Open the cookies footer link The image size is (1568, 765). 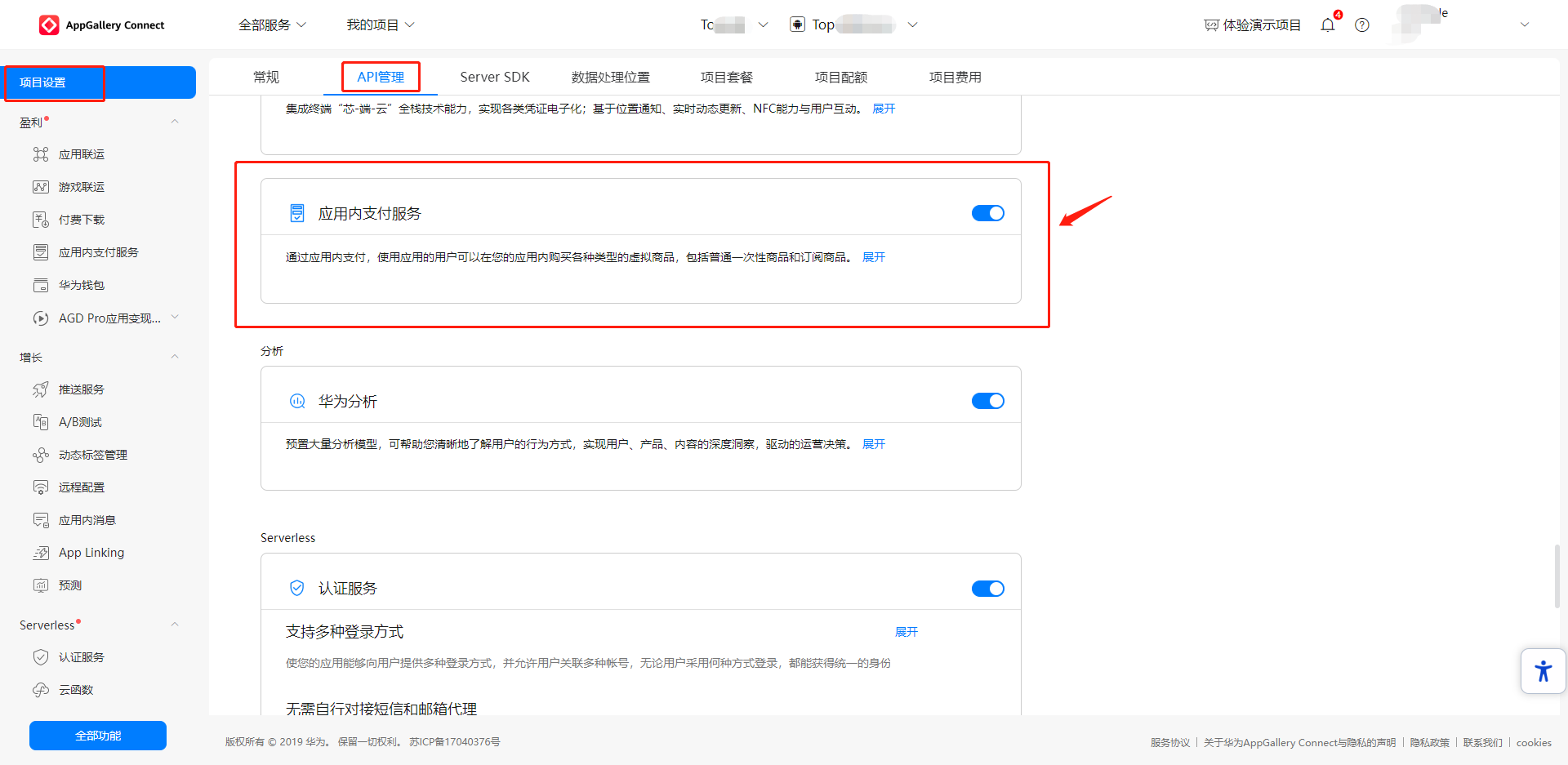pos(1534,742)
